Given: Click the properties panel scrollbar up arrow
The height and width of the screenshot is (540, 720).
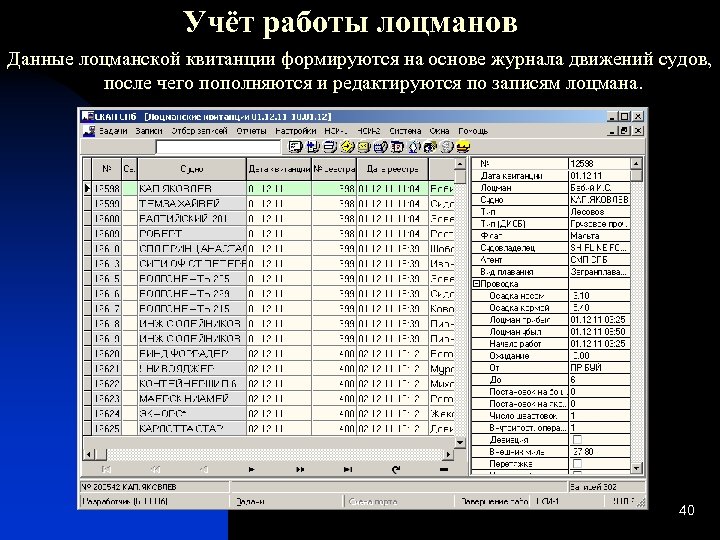Looking at the screenshot, I should (636, 163).
